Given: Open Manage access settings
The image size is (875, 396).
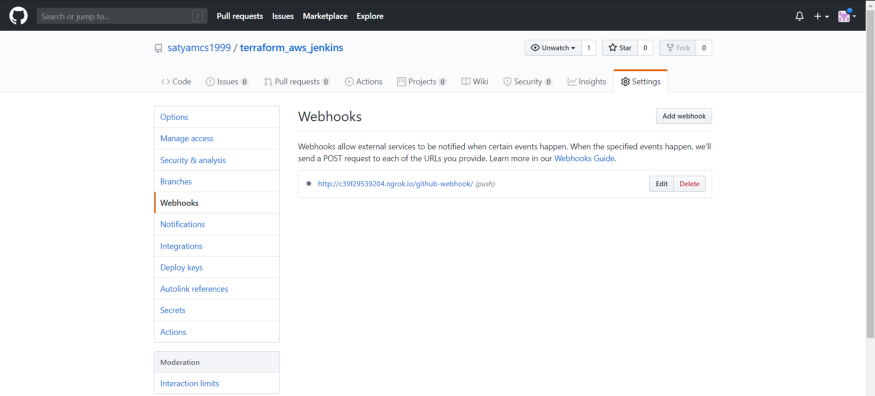Looking at the screenshot, I should coord(217,138).
